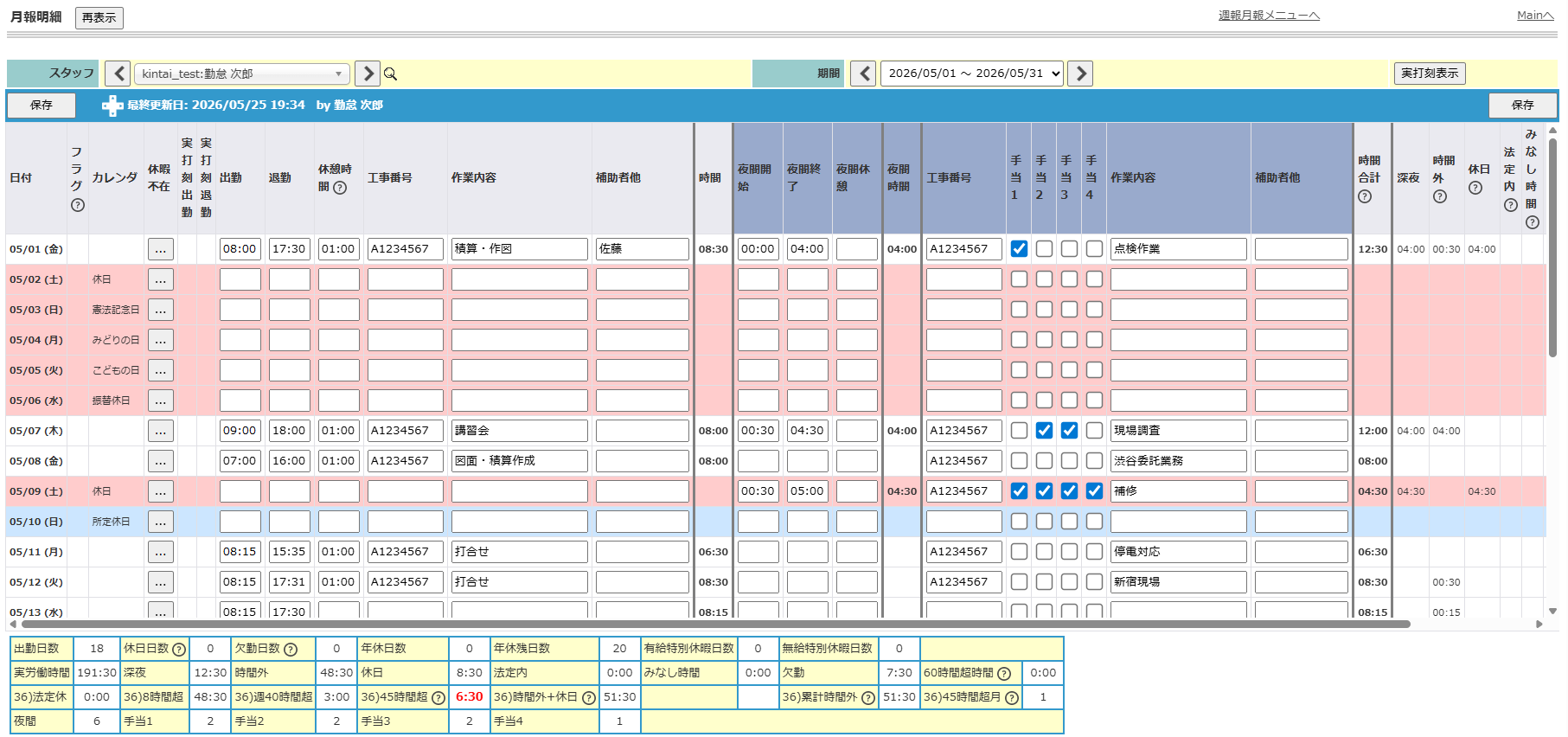Image resolution: width=1568 pixels, height=737 pixels.
Task: Uncheck 手当2 for 05/07 row
Action: coord(1045,431)
